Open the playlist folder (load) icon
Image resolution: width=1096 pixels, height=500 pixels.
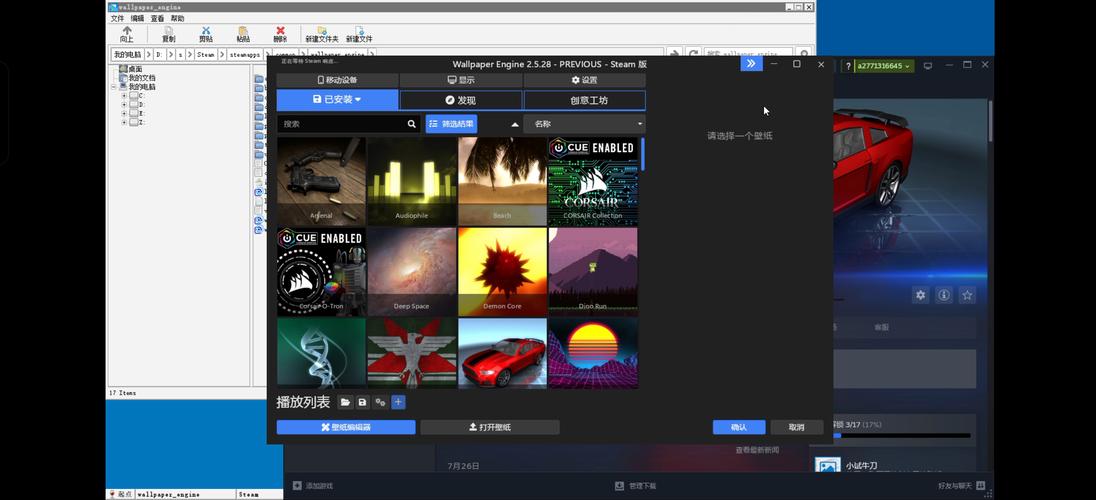pos(345,402)
